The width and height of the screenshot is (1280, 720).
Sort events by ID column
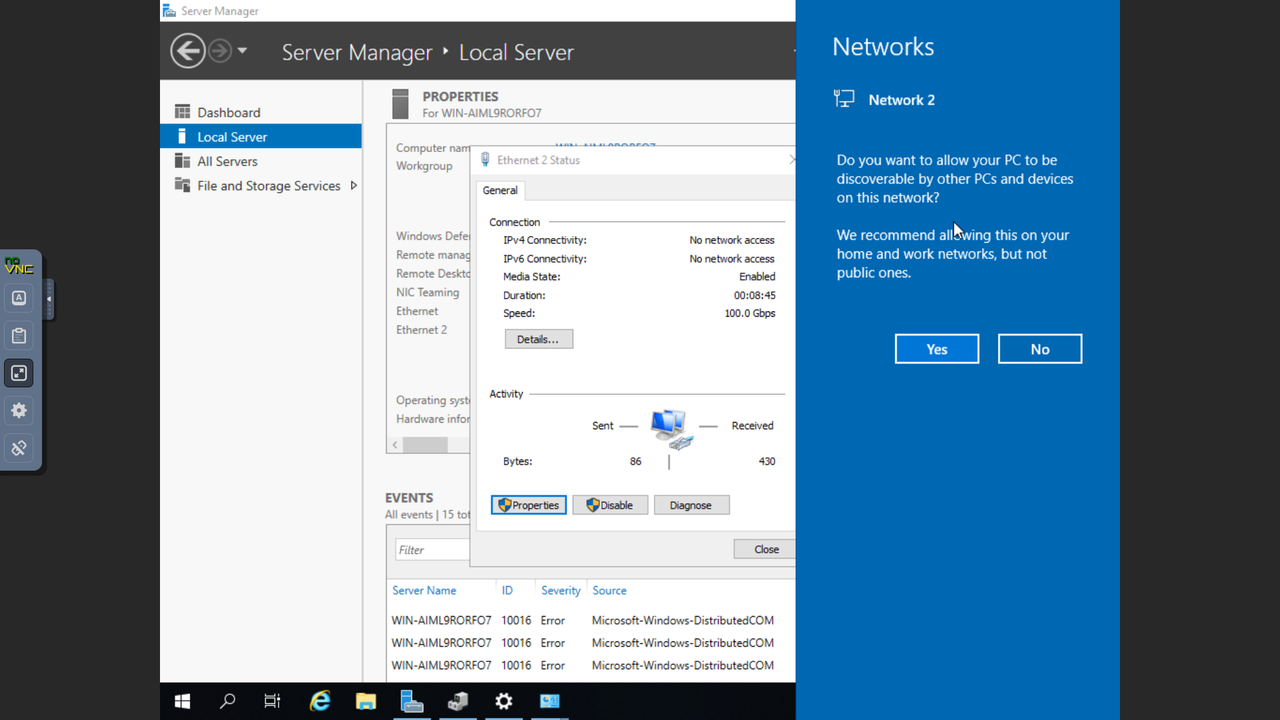[x=507, y=590]
